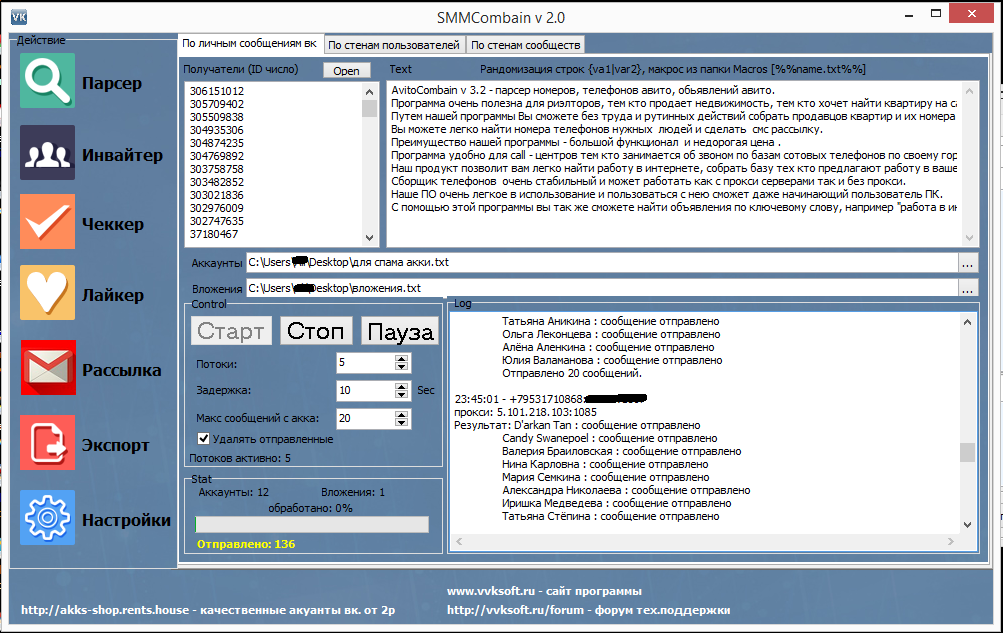
Task: Click the Стоп button
Action: pos(316,331)
